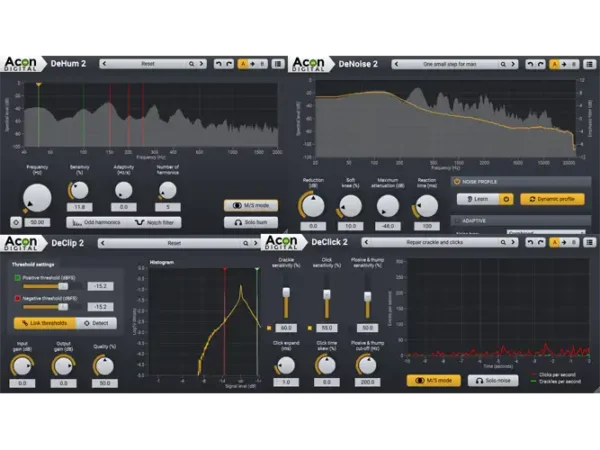Open preset list One small step for man
This screenshot has width=600, height=450.
[450, 64]
